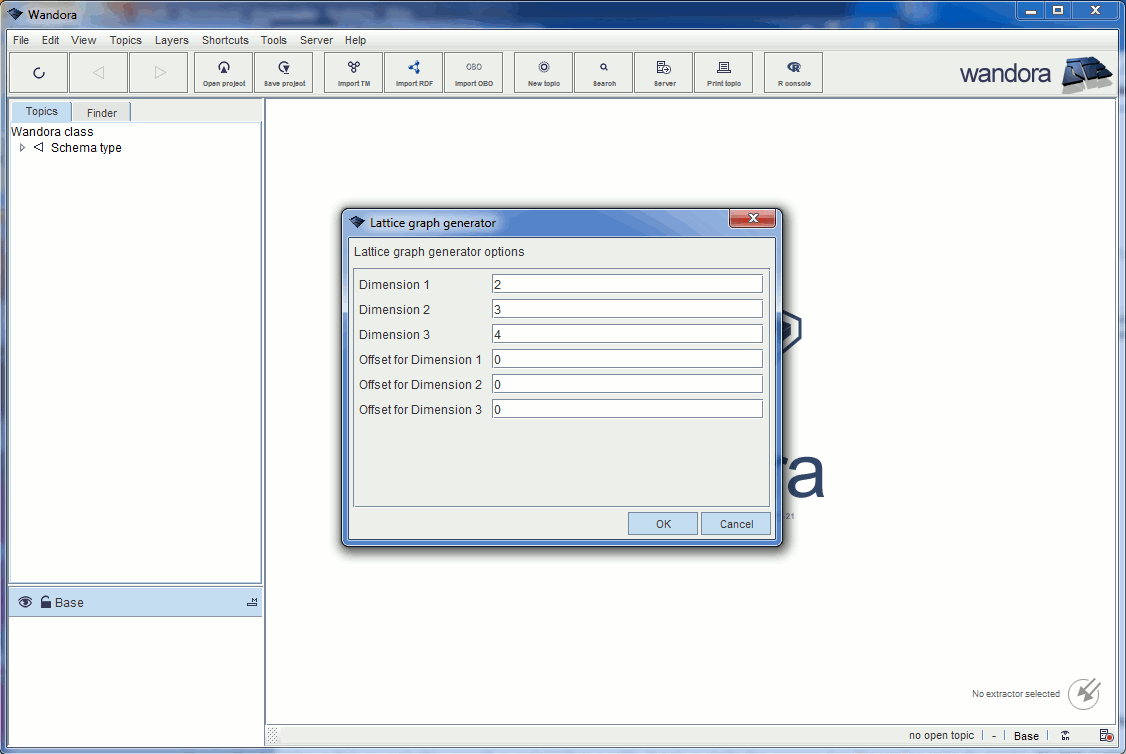Open the Tools menu
1126x754 pixels.
click(x=273, y=41)
